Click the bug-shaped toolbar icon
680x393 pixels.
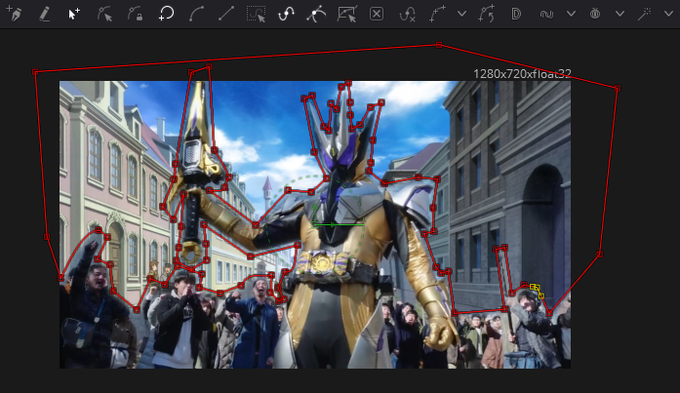595,14
